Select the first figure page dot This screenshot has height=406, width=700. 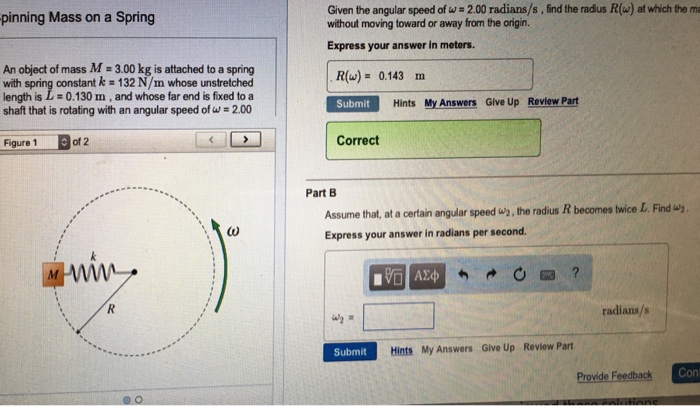pos(127,400)
